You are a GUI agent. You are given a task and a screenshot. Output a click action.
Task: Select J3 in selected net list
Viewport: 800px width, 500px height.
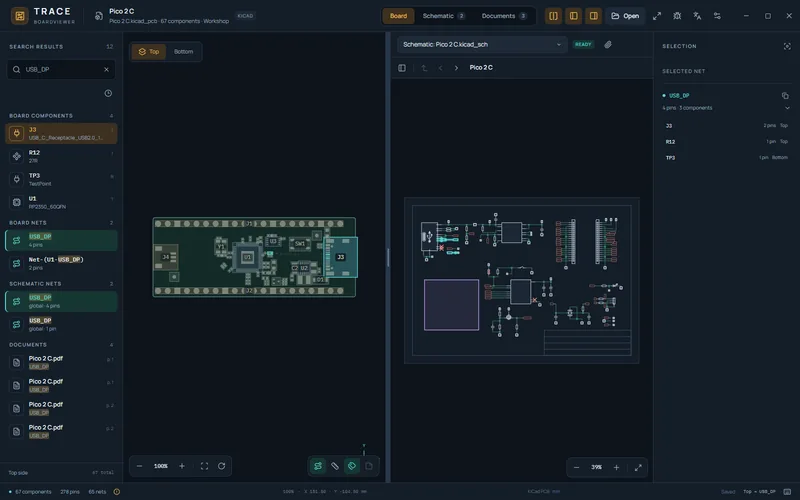point(727,126)
